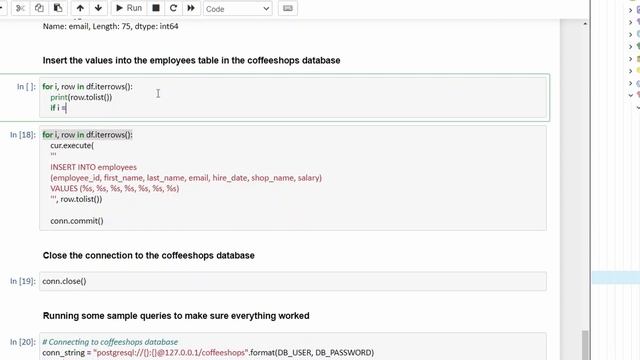Viewport: 640px width, 360px height.
Task: Click the column list line starting 'employee_id'
Action: point(186,178)
